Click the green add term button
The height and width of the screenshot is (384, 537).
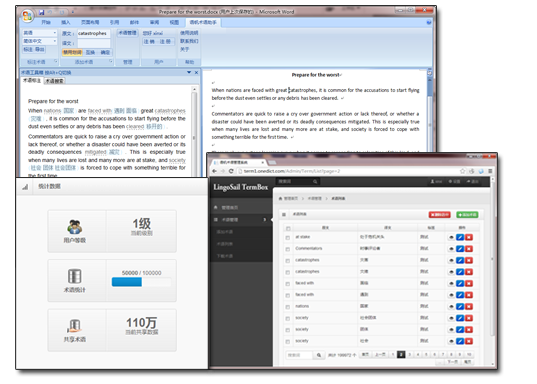pyautogui.click(x=467, y=215)
